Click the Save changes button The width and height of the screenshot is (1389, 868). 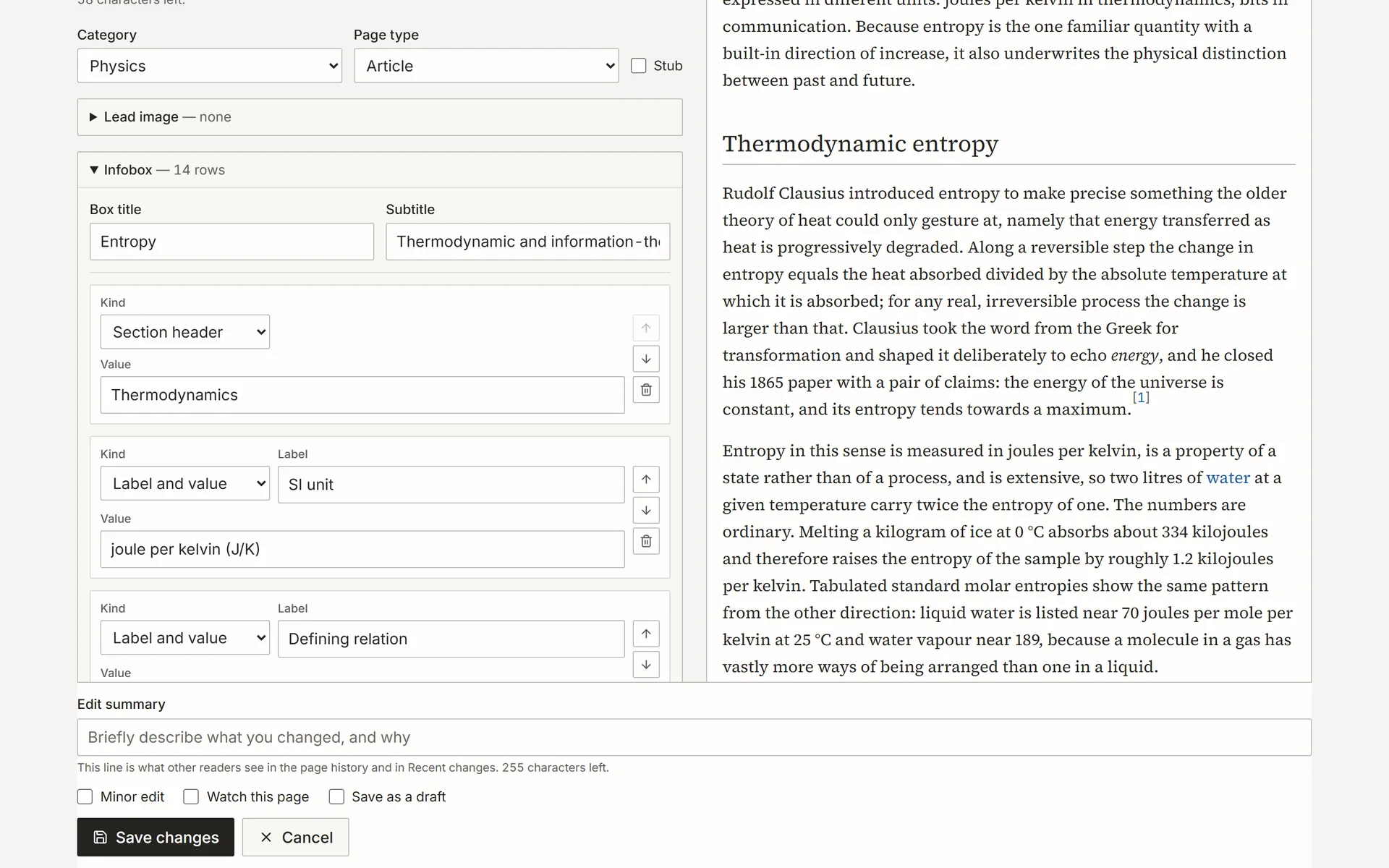coord(156,837)
